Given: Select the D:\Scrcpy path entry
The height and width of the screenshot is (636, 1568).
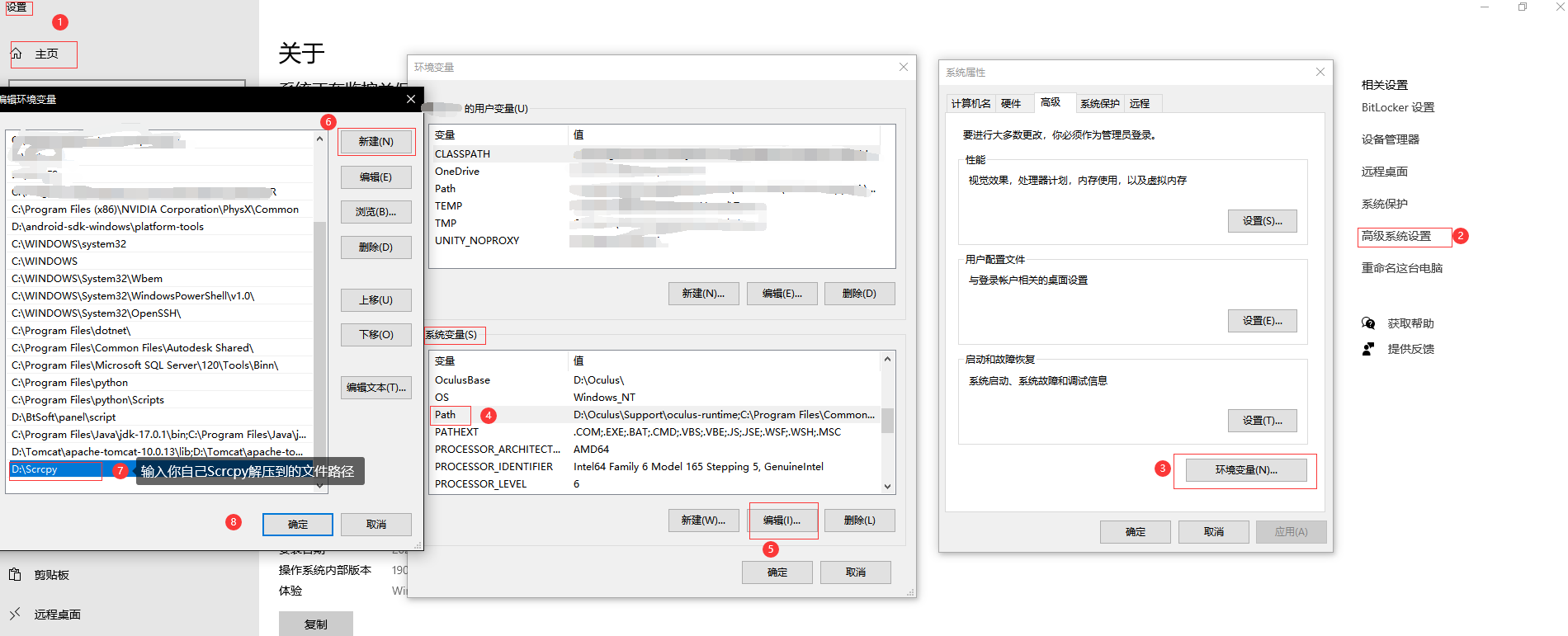Looking at the screenshot, I should [161, 469].
